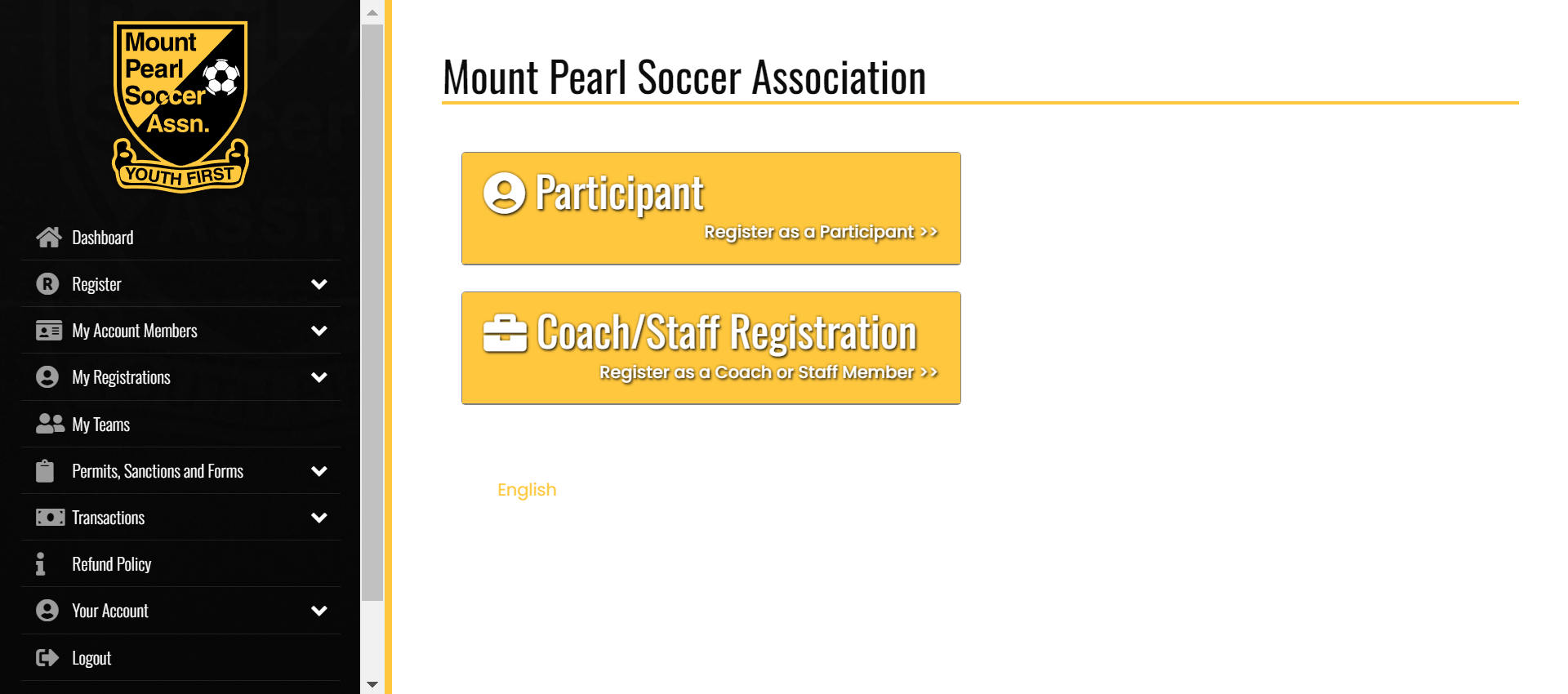The width and height of the screenshot is (1568, 694).
Task: Click the Mount Pearl Soccer Assn. logo
Action: pos(180,107)
